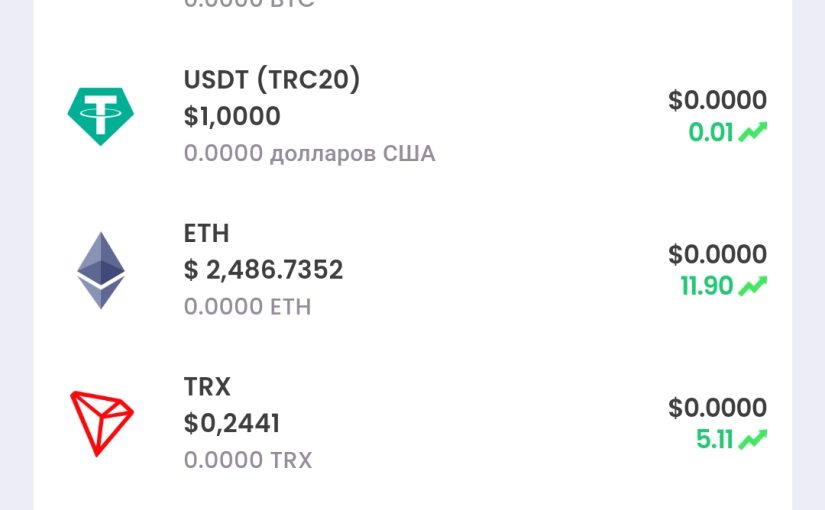Click the red TRON TRX logo
The width and height of the screenshot is (825, 510).
(x=101, y=423)
